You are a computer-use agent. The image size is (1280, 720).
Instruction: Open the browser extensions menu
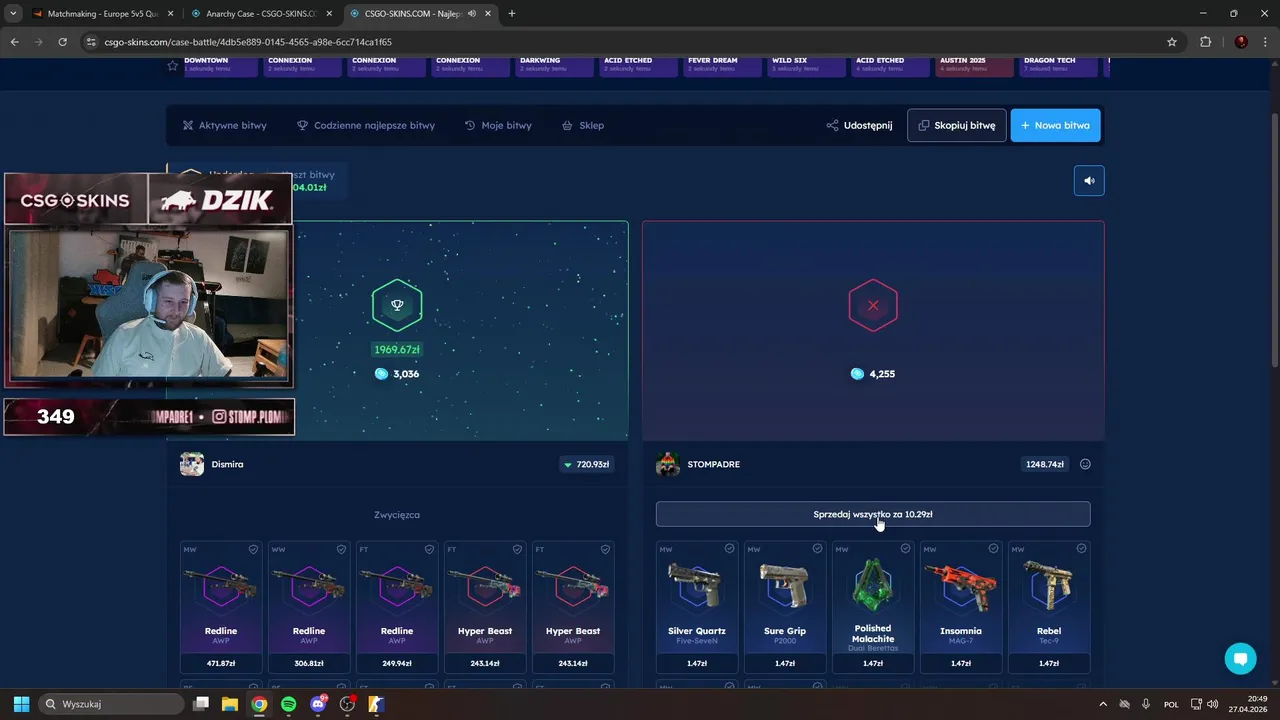pyautogui.click(x=1205, y=42)
